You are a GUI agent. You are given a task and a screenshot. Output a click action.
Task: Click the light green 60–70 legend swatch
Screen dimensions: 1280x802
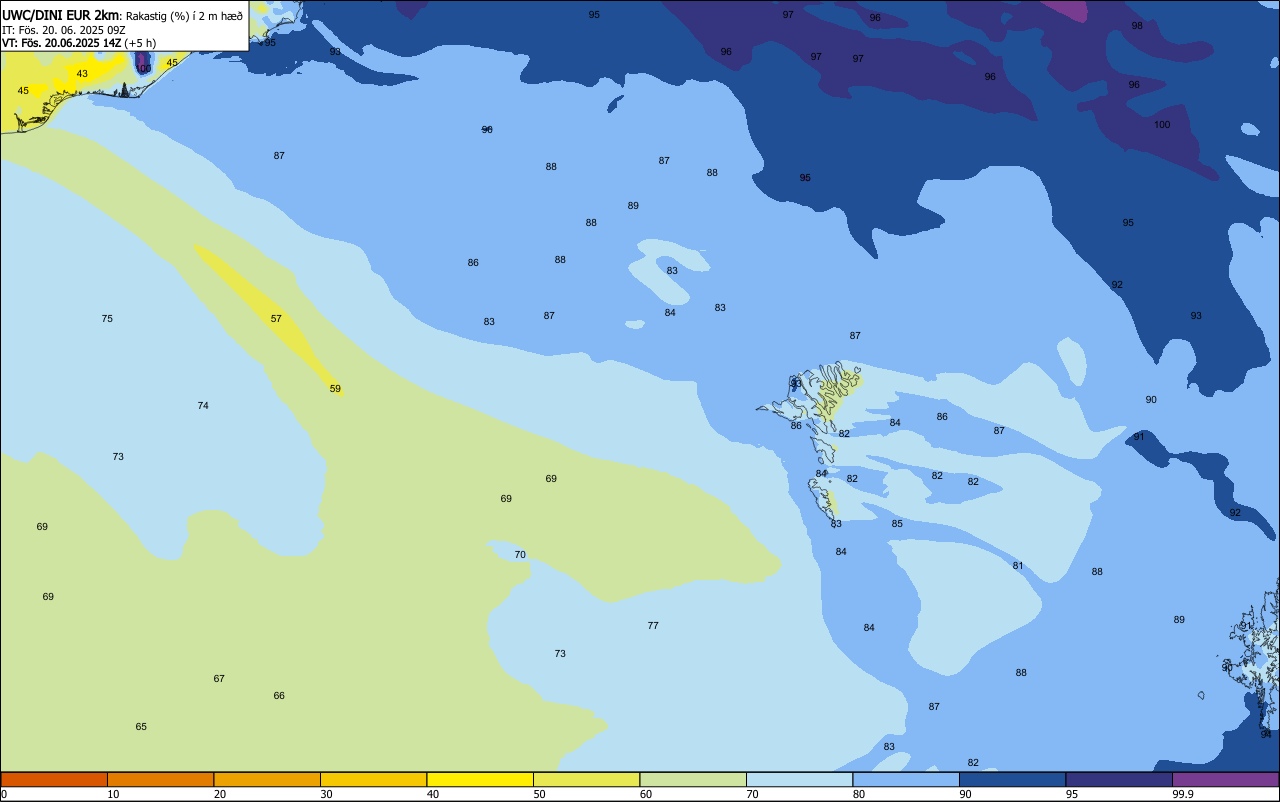point(693,779)
